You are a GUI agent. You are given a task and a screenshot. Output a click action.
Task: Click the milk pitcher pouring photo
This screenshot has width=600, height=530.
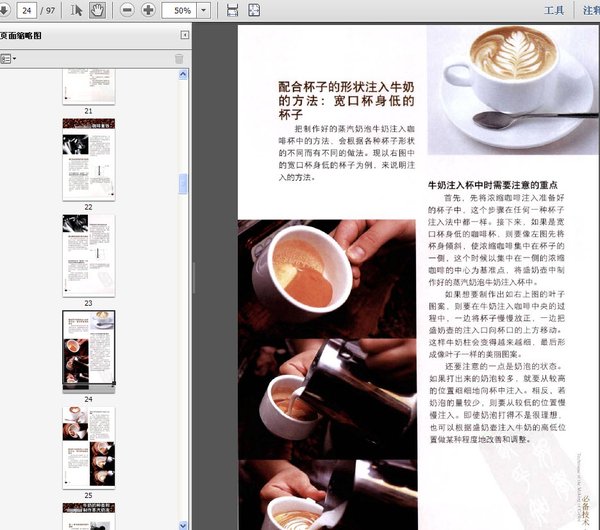(328, 399)
